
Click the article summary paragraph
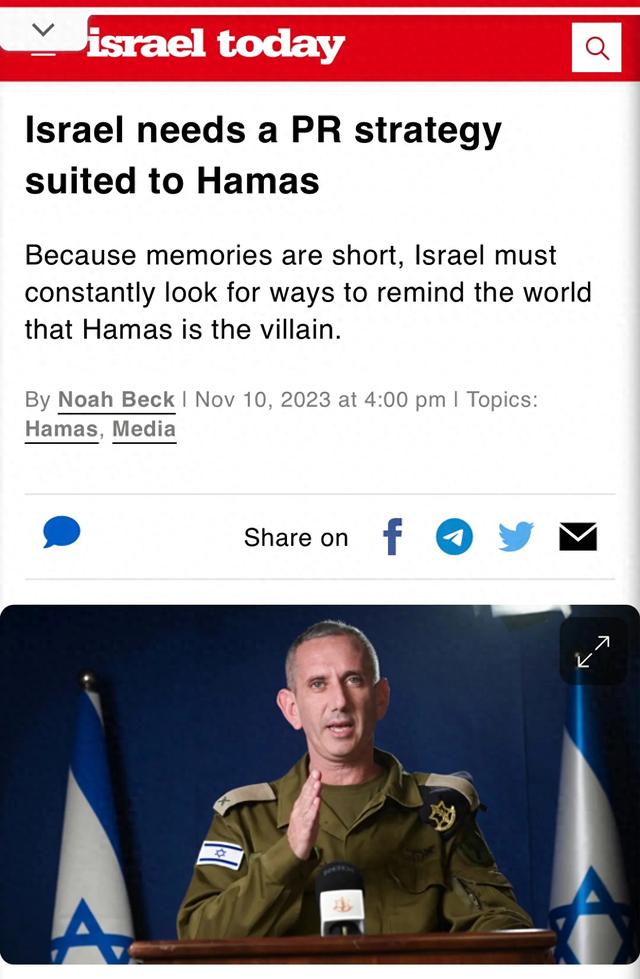[x=308, y=292]
